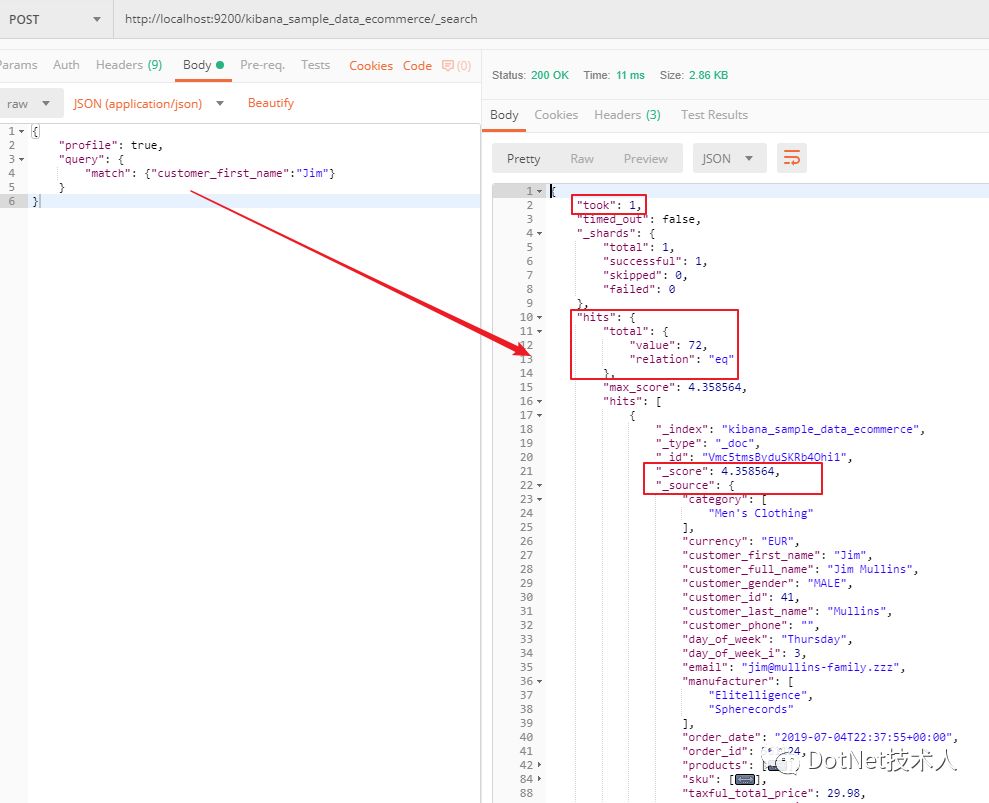Collapse the "manufacturer" fold arrow
The height and width of the screenshot is (803, 989).
[x=539, y=681]
